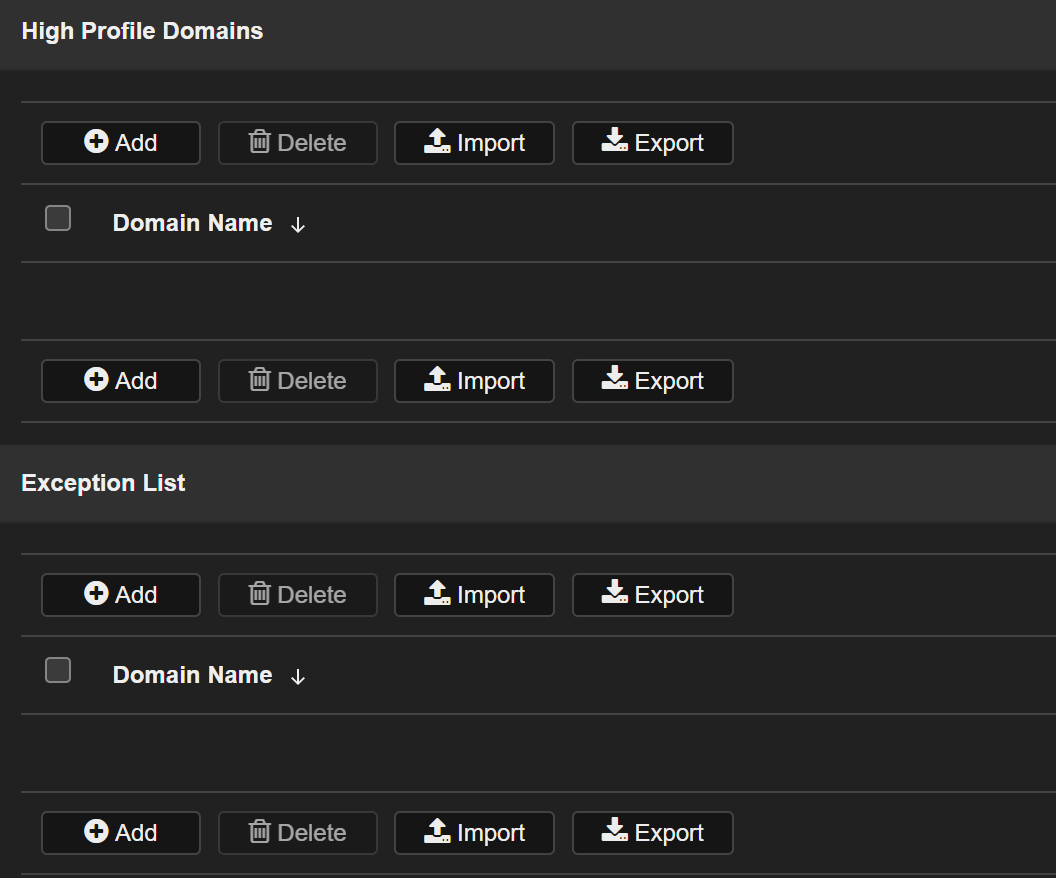Tick the Exception List select-all checkbox
The image size is (1056, 878).
tap(58, 670)
